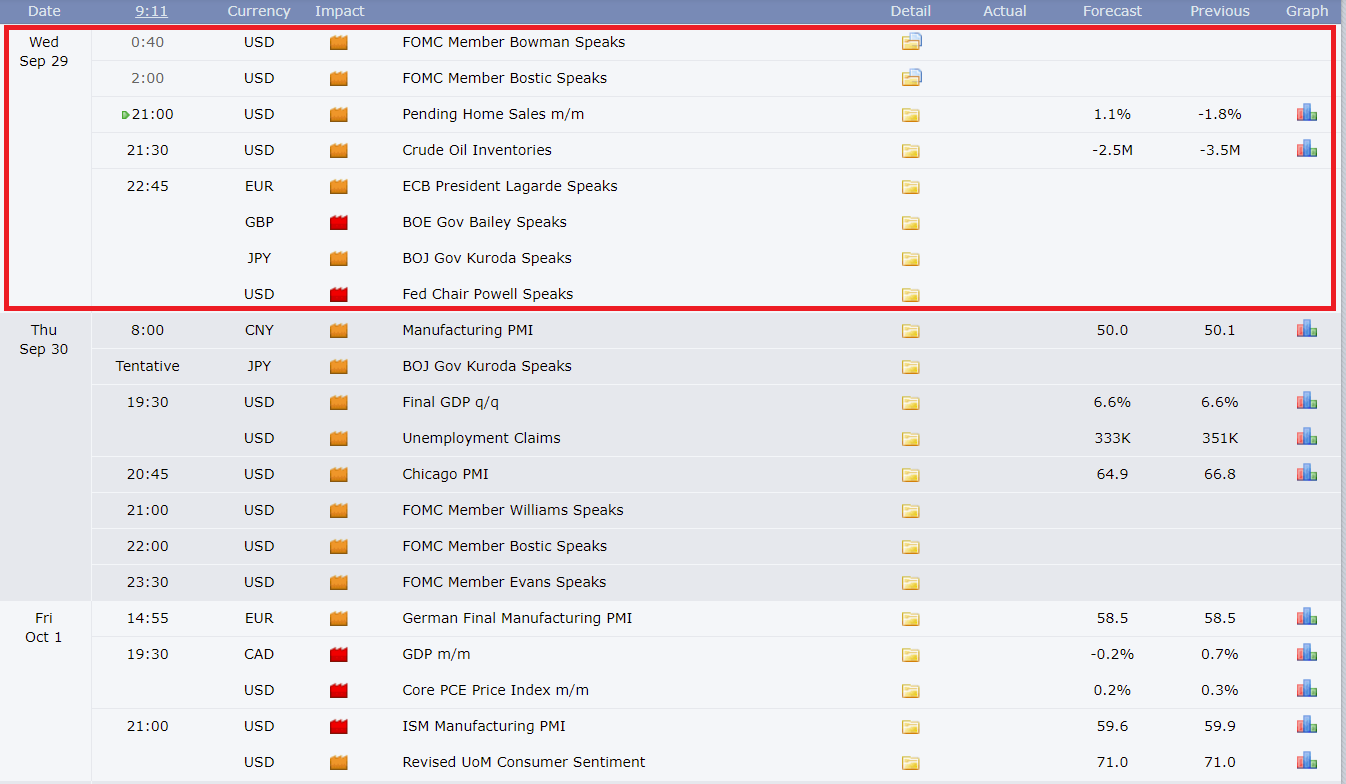
Task: Click GBP currency for BOE Gov Bailey
Action: click(259, 222)
